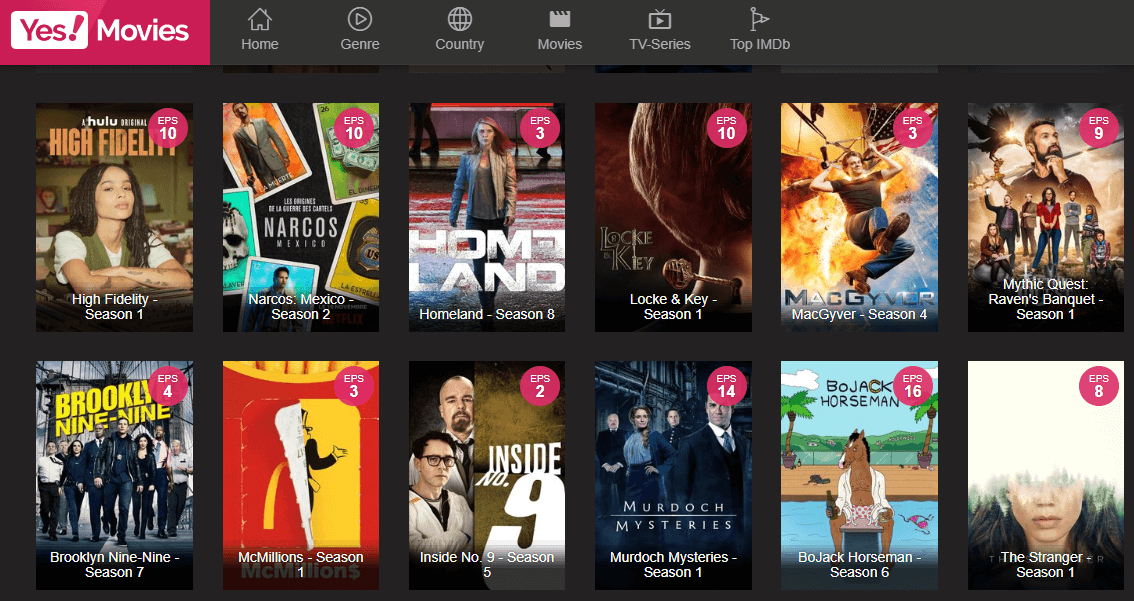Screen dimensions: 1134x601
Task: Open Homeland - Season 8 via its title link
Action: pyautogui.click(x=486, y=314)
